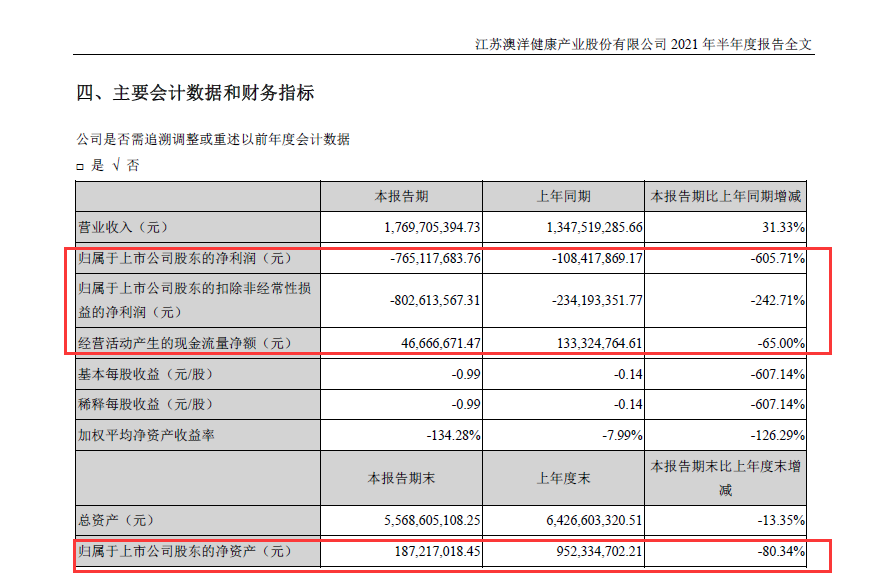Click the percentage -80.34%

[x=780, y=552]
